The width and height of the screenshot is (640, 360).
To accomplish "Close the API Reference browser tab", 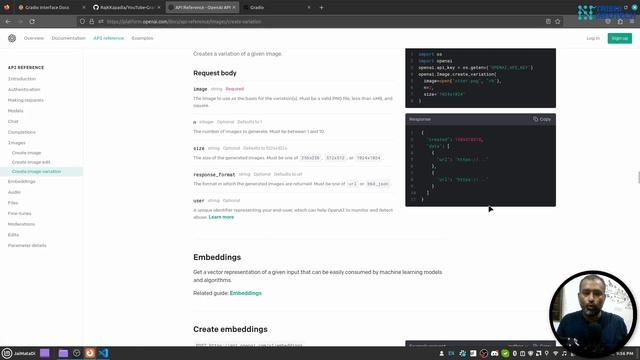I will tap(234, 7).
